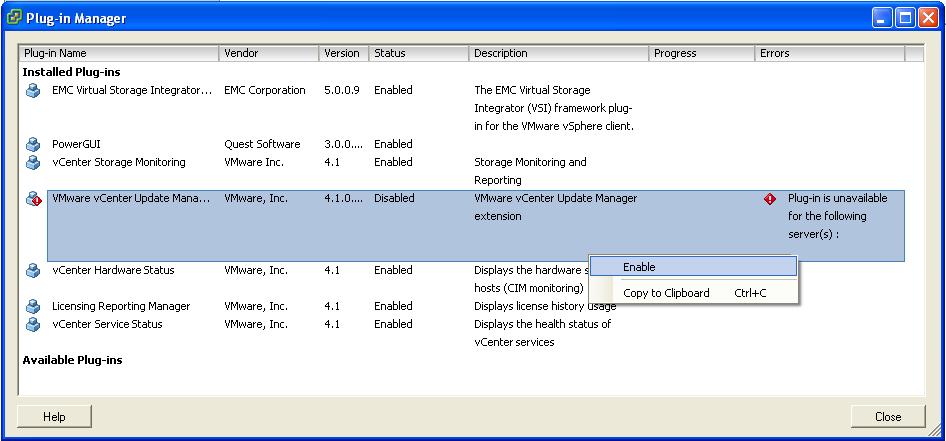The width and height of the screenshot is (946, 441).
Task: Select Copy to Clipboard menu entry
Action: tap(665, 293)
